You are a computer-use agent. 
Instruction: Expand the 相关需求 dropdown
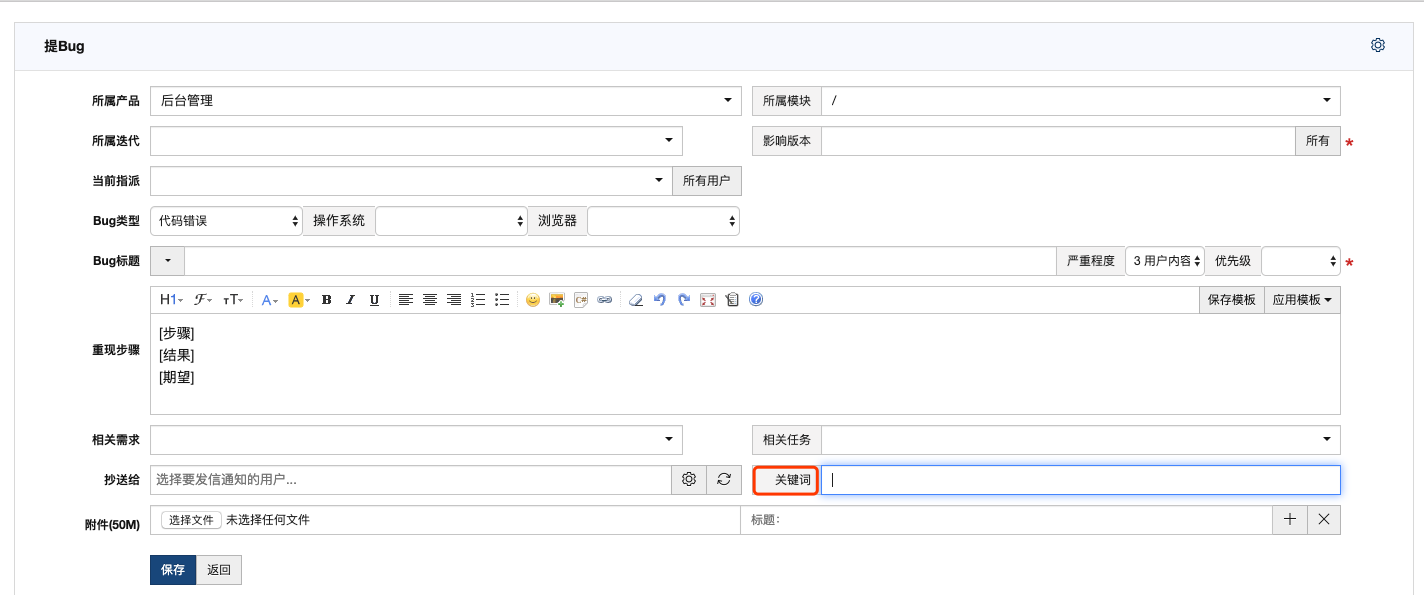click(x=416, y=440)
